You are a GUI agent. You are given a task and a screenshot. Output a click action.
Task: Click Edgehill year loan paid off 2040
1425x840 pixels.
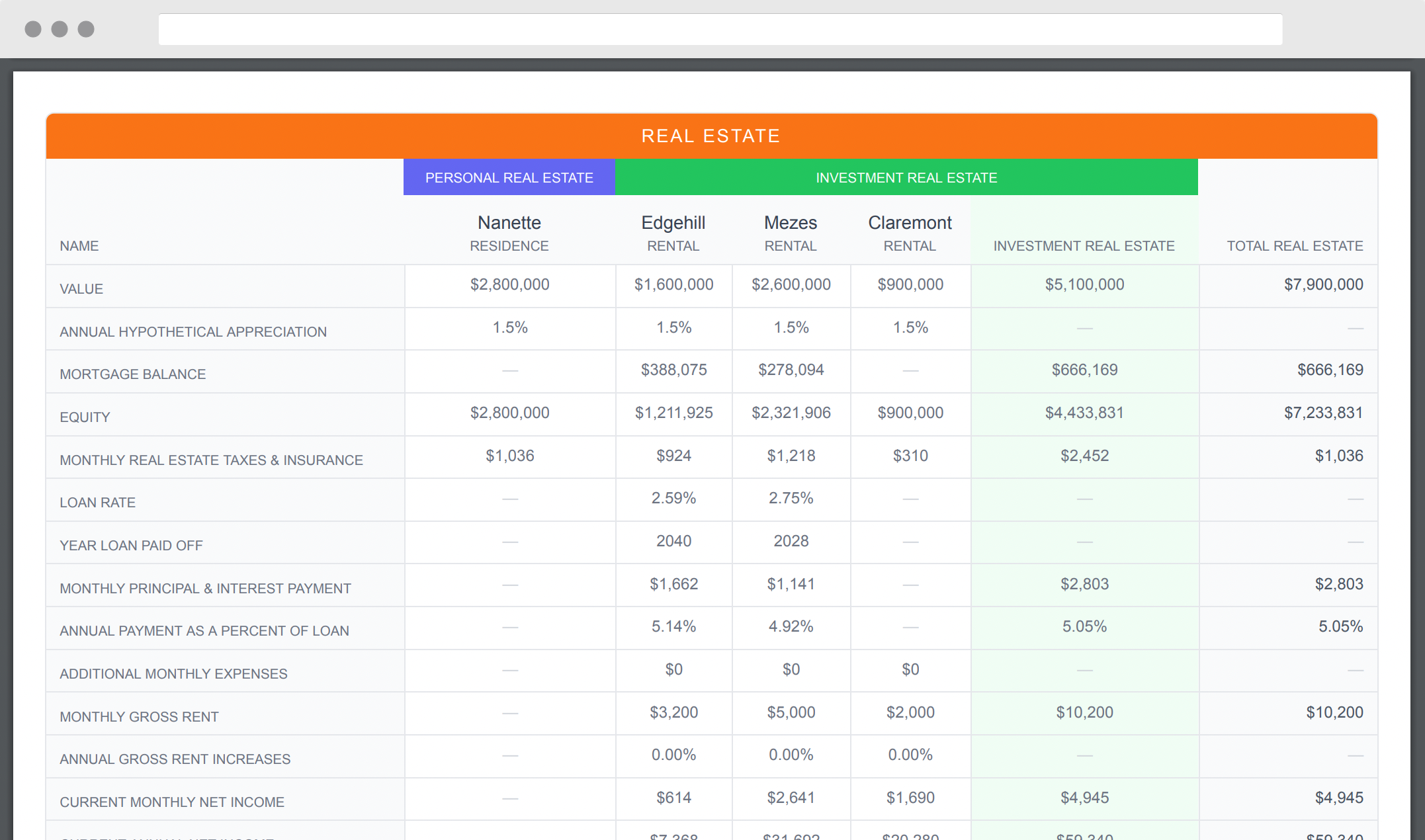pos(673,541)
